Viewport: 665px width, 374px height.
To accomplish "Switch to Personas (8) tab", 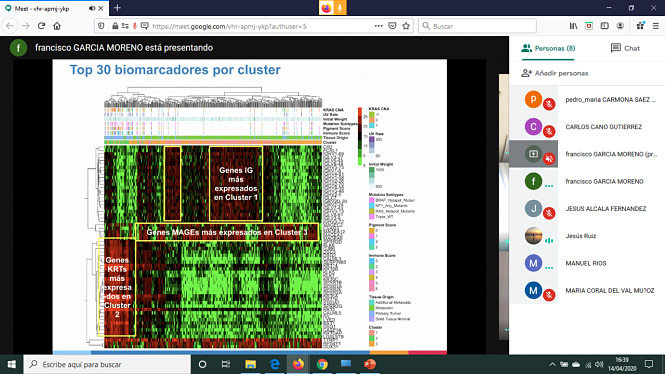I will (548, 48).
